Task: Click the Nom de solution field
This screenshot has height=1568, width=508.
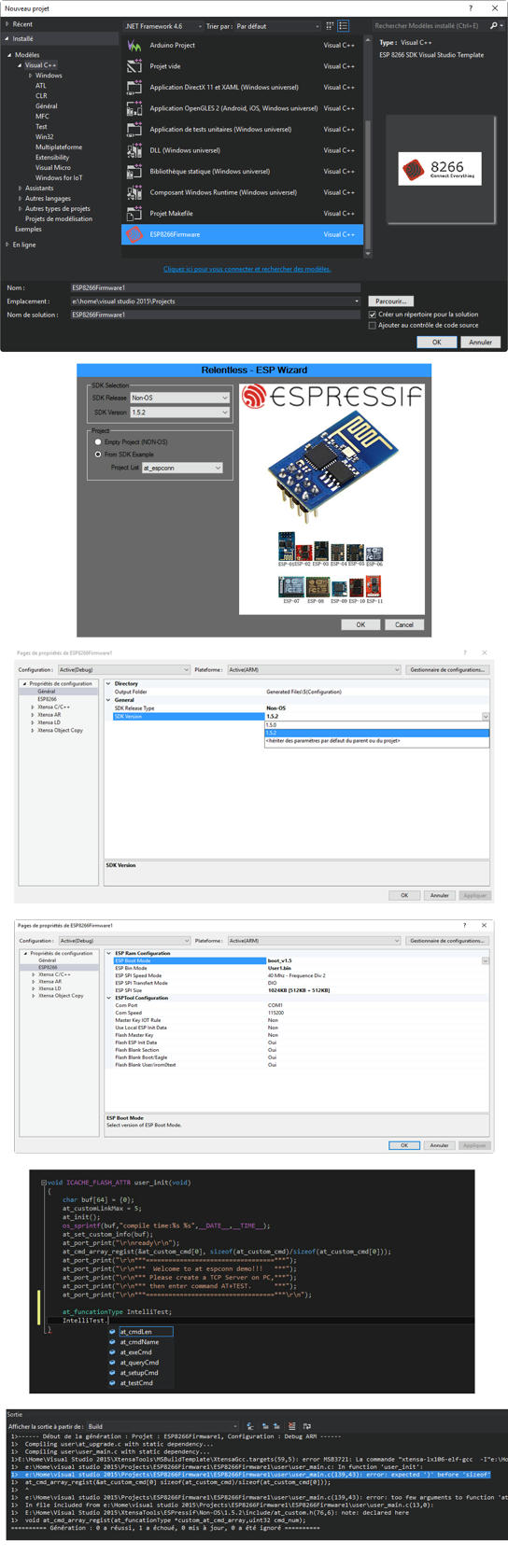Action: 215,315
